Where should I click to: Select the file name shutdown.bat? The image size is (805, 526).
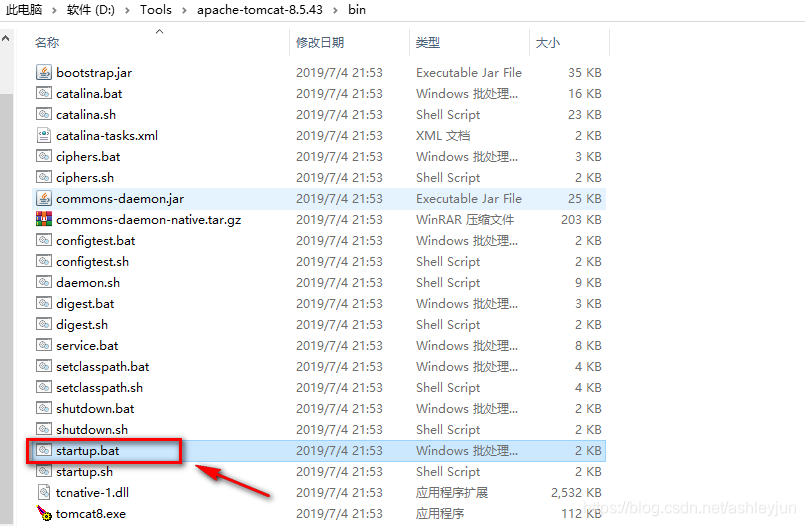tap(95, 408)
